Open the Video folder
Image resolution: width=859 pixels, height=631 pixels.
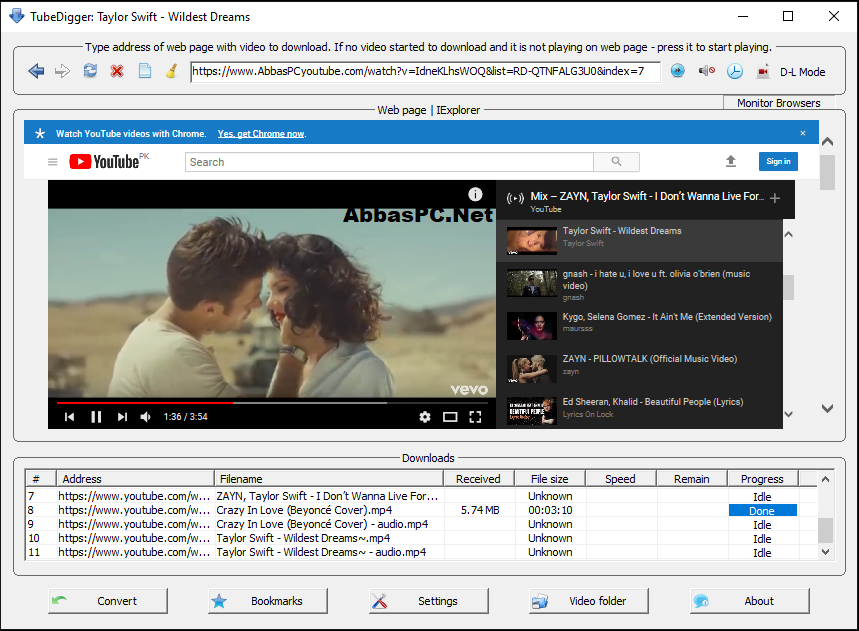(x=589, y=601)
